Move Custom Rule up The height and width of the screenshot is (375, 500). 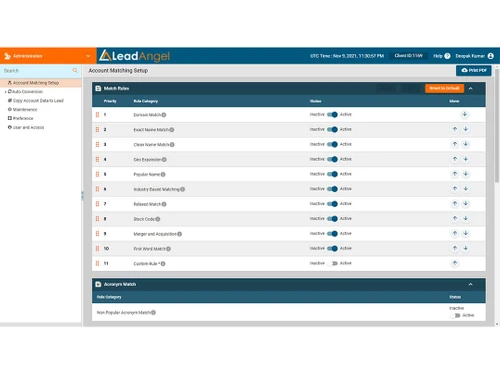click(x=455, y=263)
